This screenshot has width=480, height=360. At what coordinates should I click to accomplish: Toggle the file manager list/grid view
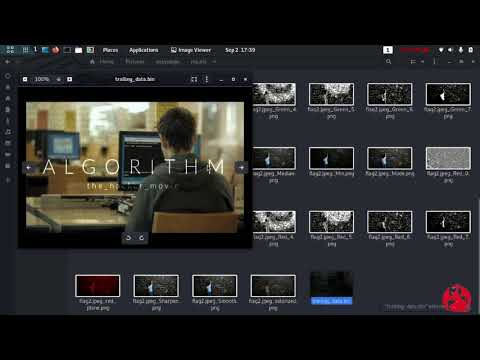click(413, 62)
